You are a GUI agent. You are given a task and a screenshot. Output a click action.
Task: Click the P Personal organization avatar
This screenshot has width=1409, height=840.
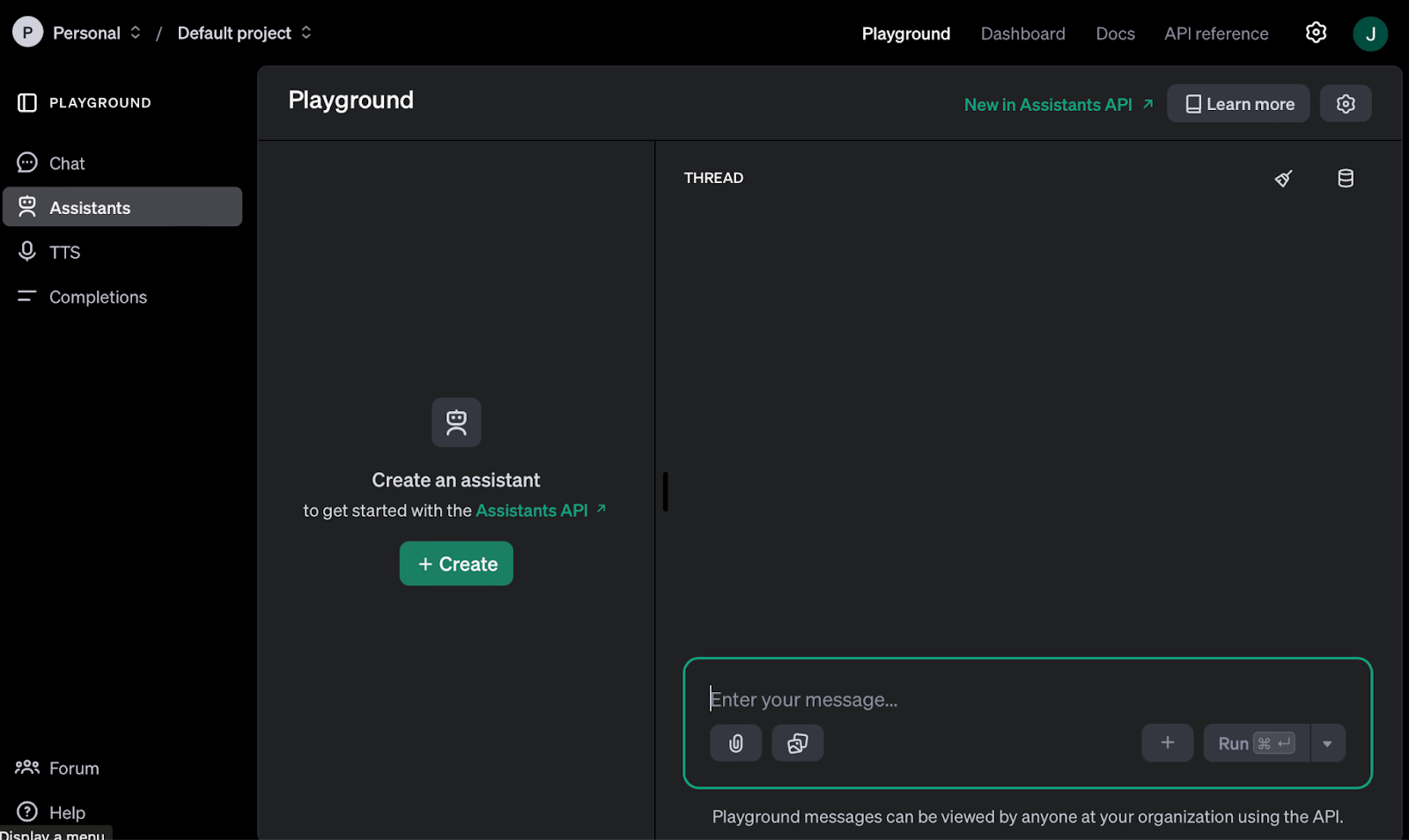tap(27, 33)
